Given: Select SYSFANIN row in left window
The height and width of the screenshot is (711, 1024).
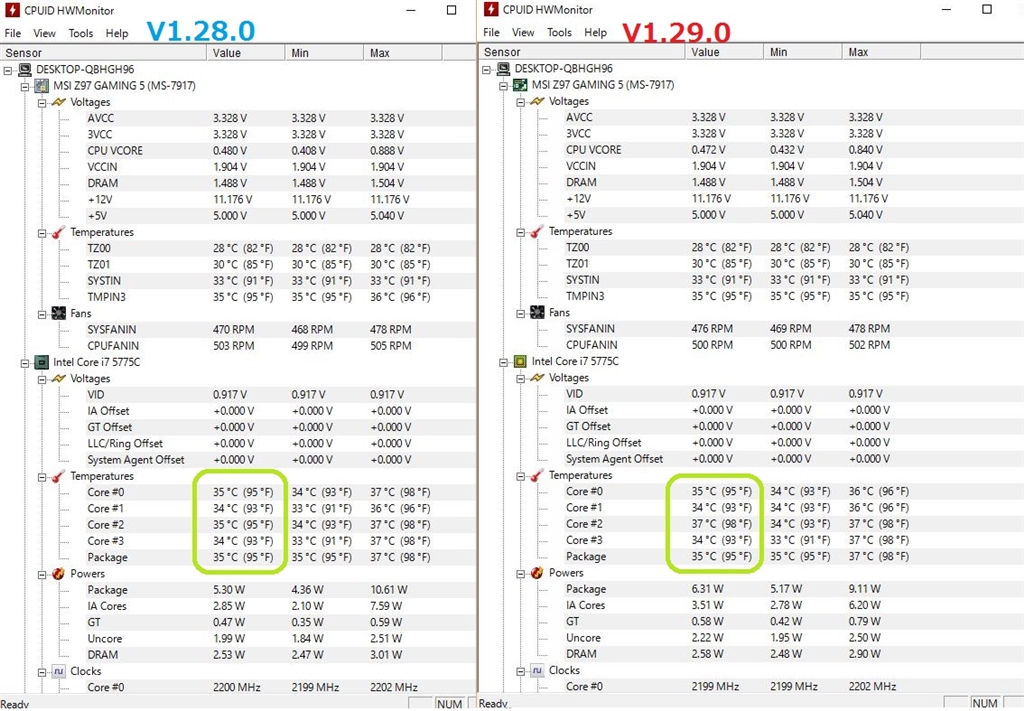Looking at the screenshot, I should pyautogui.click(x=281, y=330).
